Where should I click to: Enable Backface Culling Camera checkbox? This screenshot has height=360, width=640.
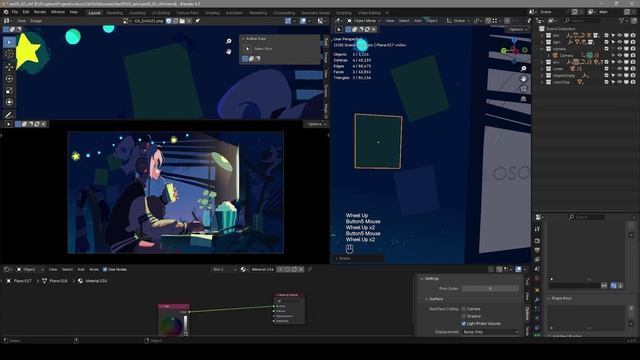coord(464,309)
